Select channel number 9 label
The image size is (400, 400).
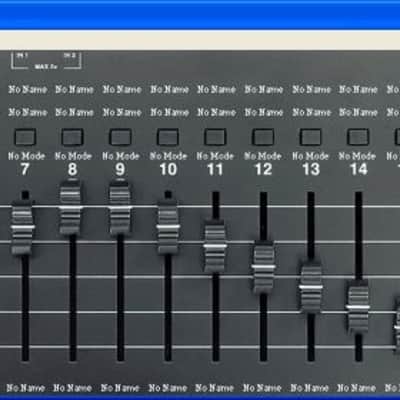(x=120, y=169)
